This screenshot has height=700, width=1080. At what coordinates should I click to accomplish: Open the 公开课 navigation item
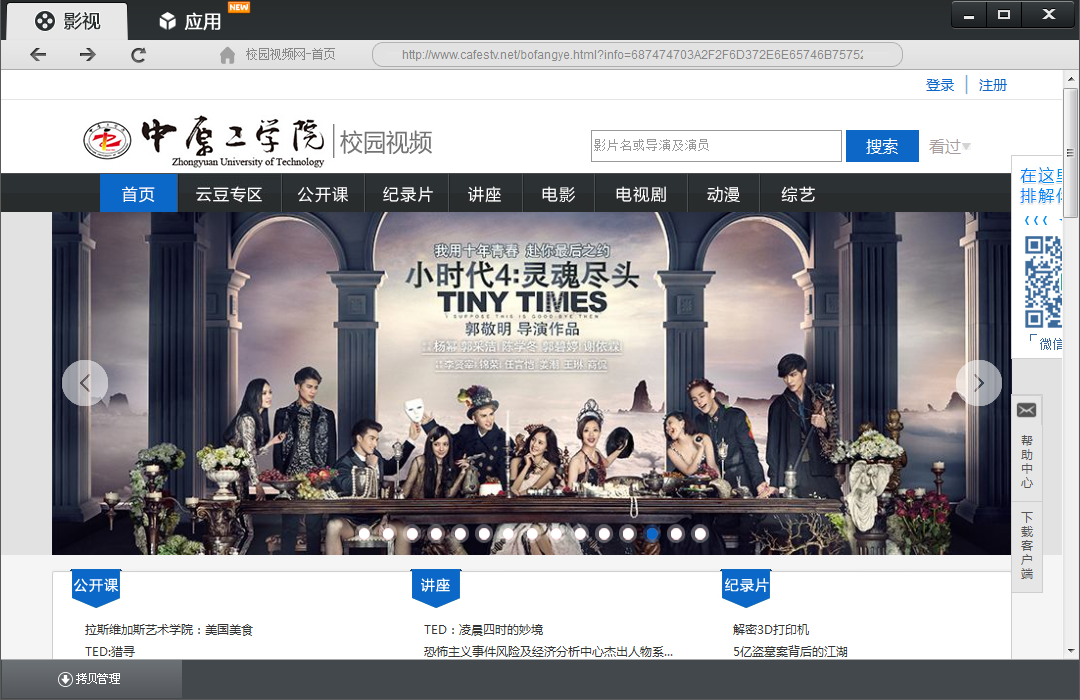tap(322, 194)
